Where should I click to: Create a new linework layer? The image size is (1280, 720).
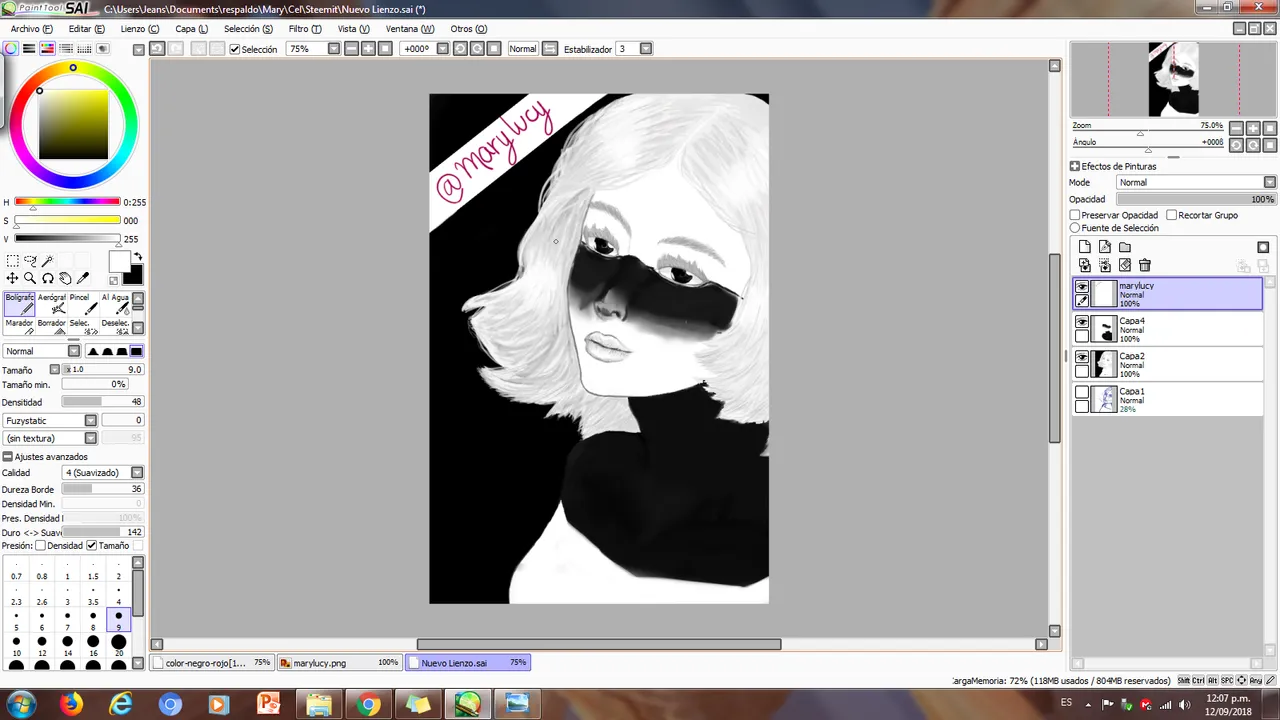1104,247
